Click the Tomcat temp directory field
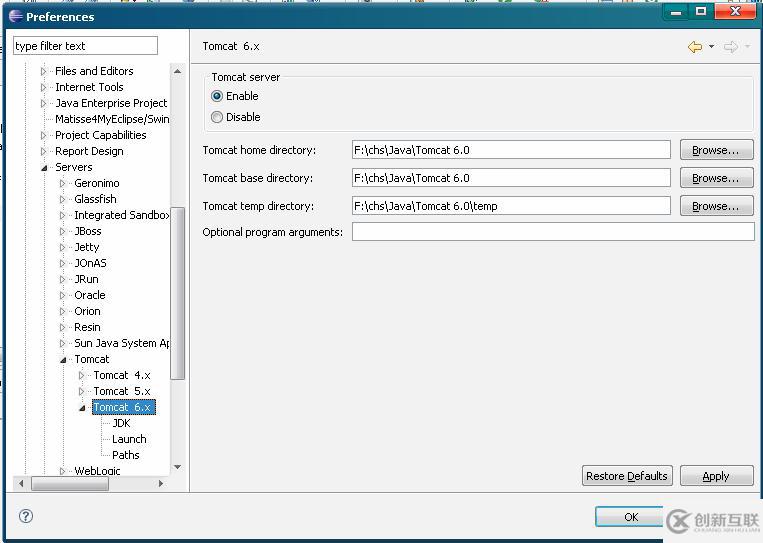The width and height of the screenshot is (763, 543). (511, 206)
